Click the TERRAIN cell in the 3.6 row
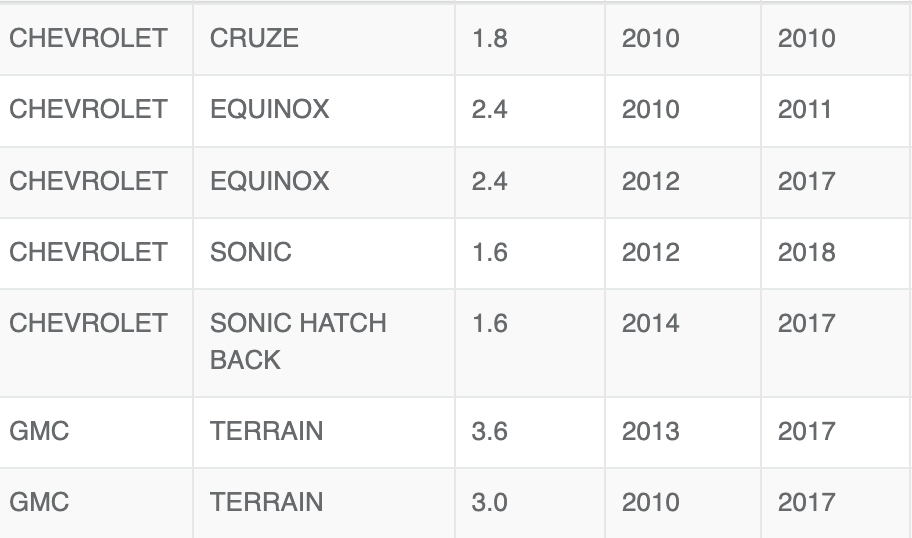The height and width of the screenshot is (538, 912). coord(323,432)
